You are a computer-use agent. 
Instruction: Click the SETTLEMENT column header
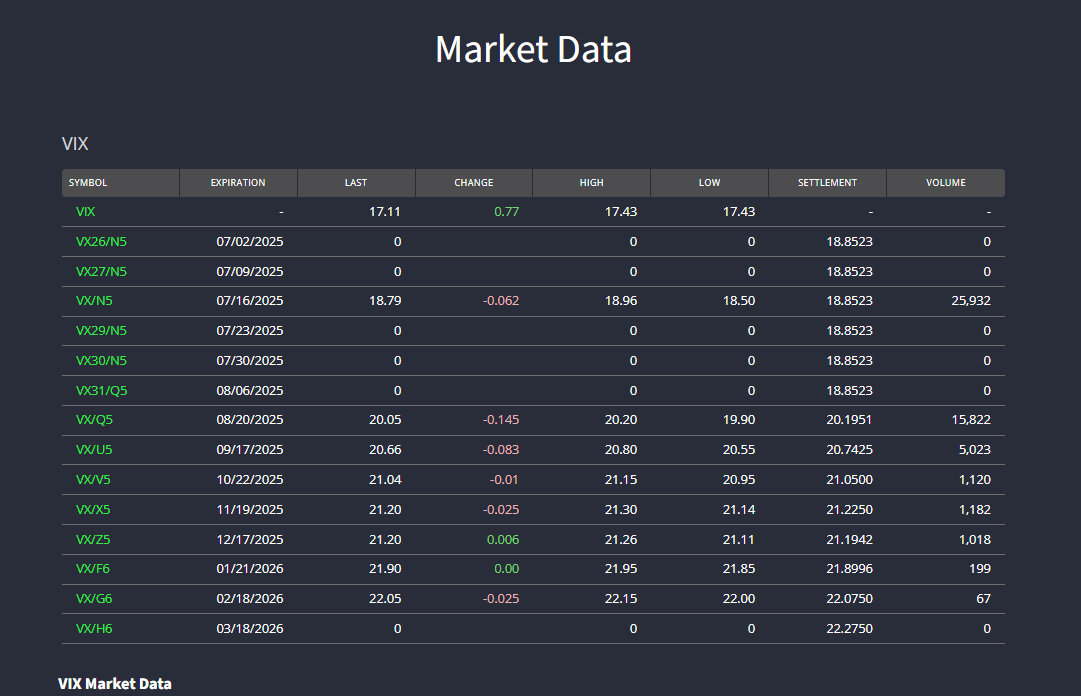pyautogui.click(x=827, y=183)
